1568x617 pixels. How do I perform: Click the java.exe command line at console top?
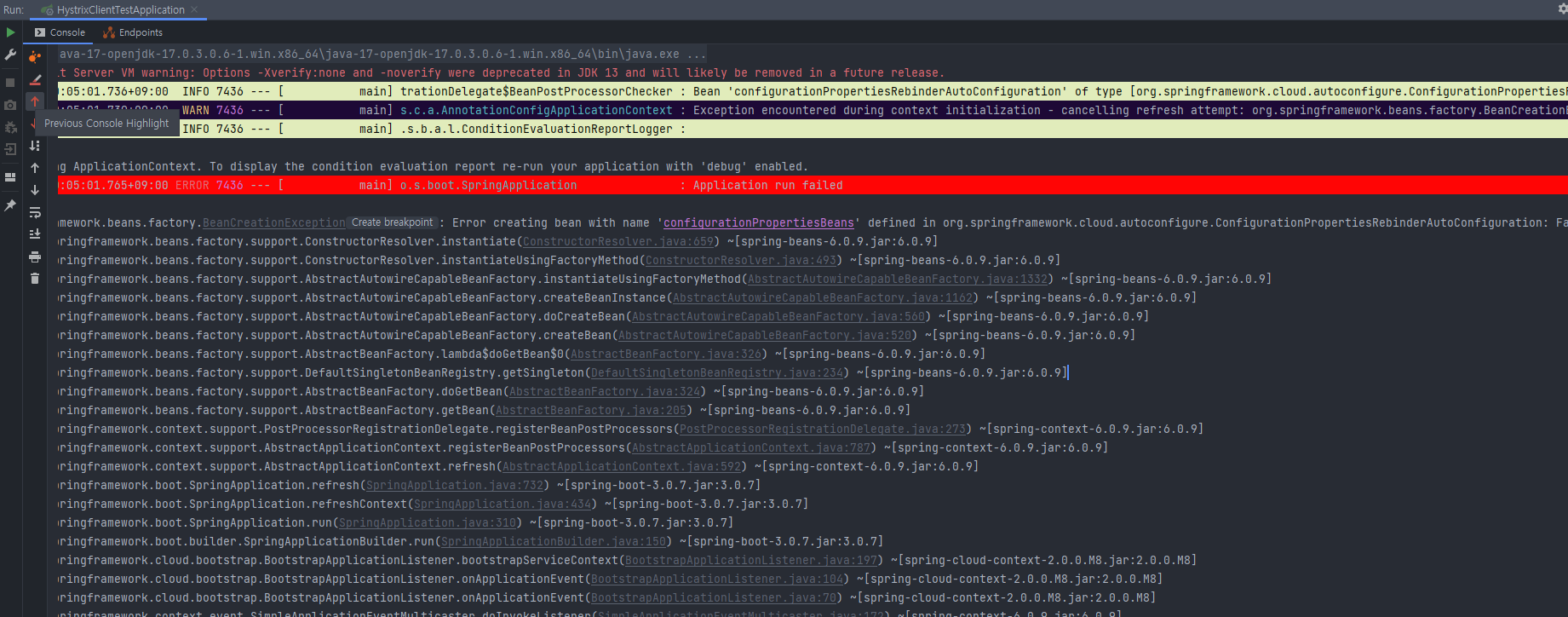[x=382, y=55]
